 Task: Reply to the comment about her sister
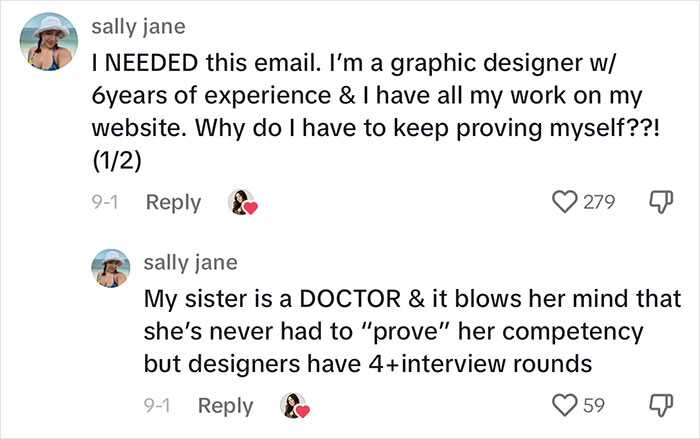click(225, 406)
